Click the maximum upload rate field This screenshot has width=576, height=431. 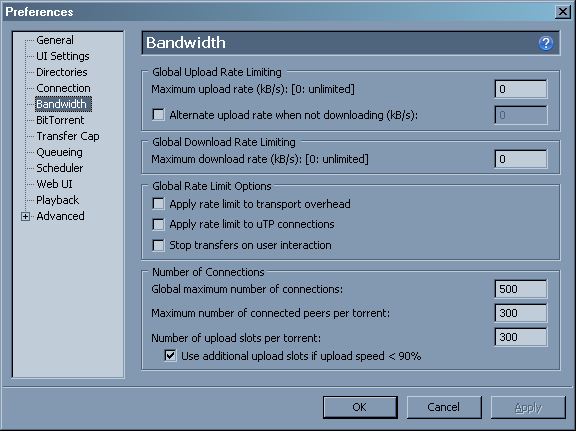(521, 89)
